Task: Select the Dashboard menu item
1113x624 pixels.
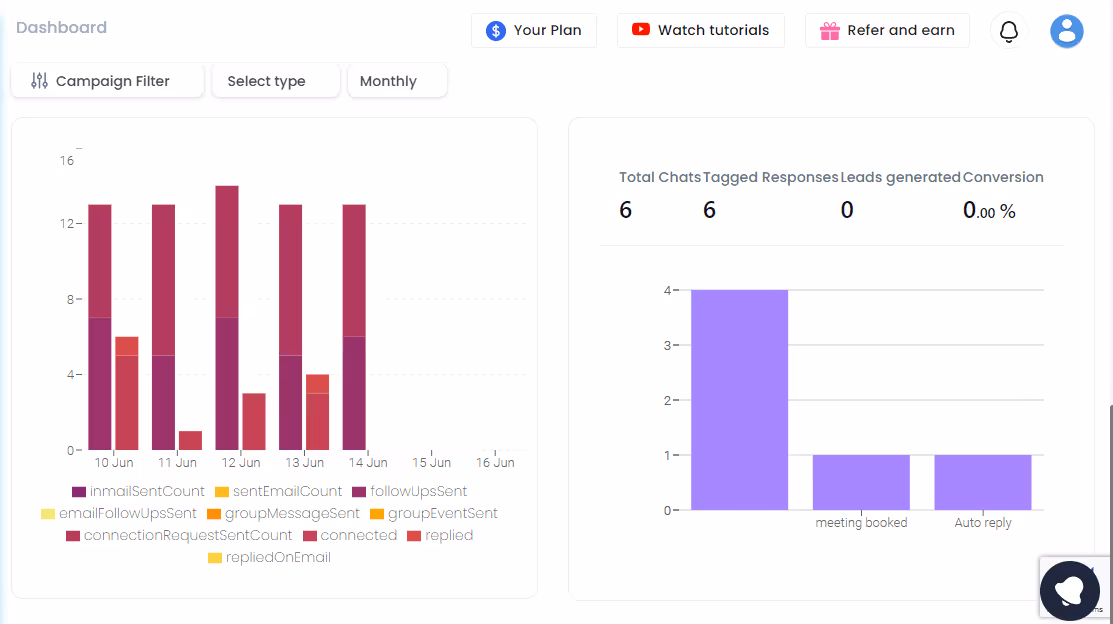Action: coord(61,27)
